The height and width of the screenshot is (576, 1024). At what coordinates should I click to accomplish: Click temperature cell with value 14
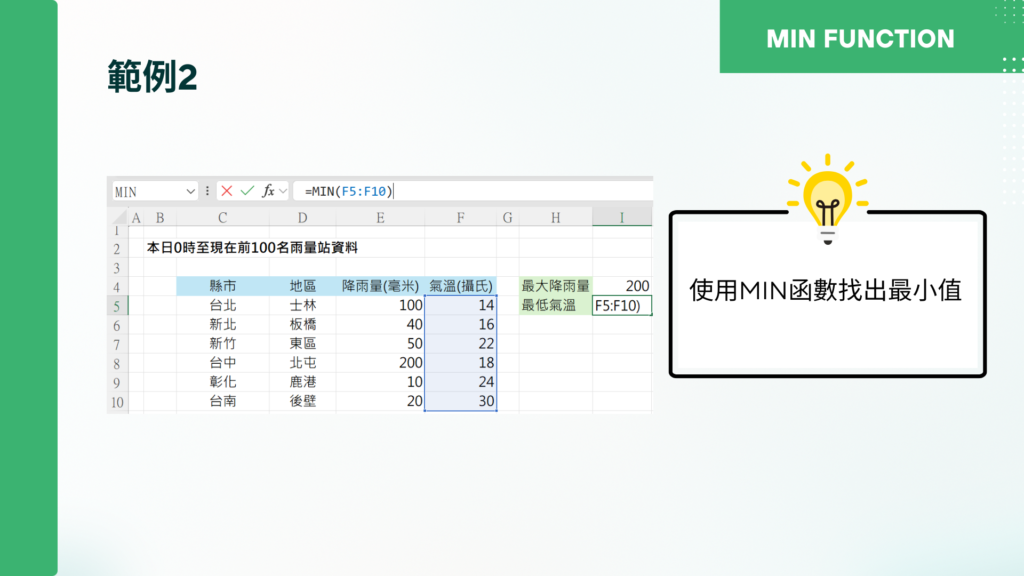[x=460, y=305]
